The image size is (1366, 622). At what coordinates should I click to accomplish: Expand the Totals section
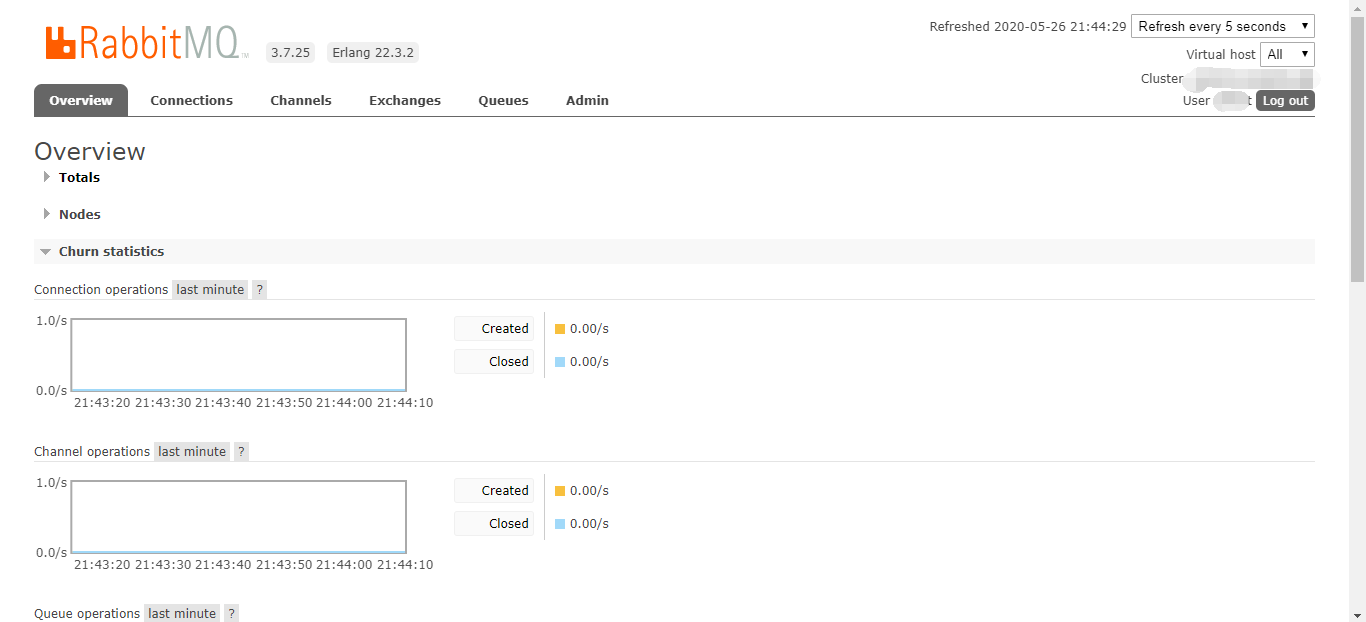79,178
